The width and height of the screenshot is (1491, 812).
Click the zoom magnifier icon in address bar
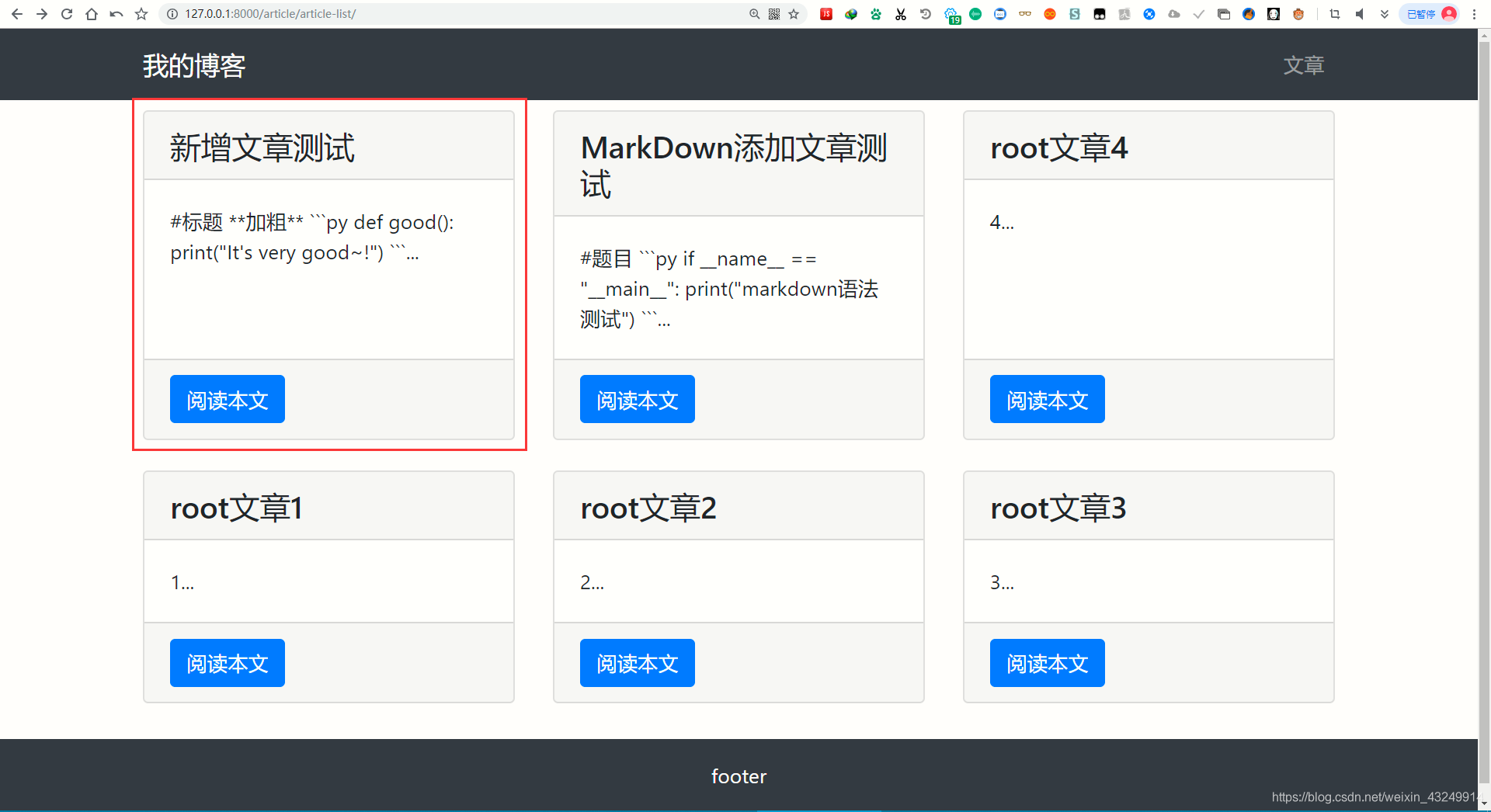click(x=754, y=14)
